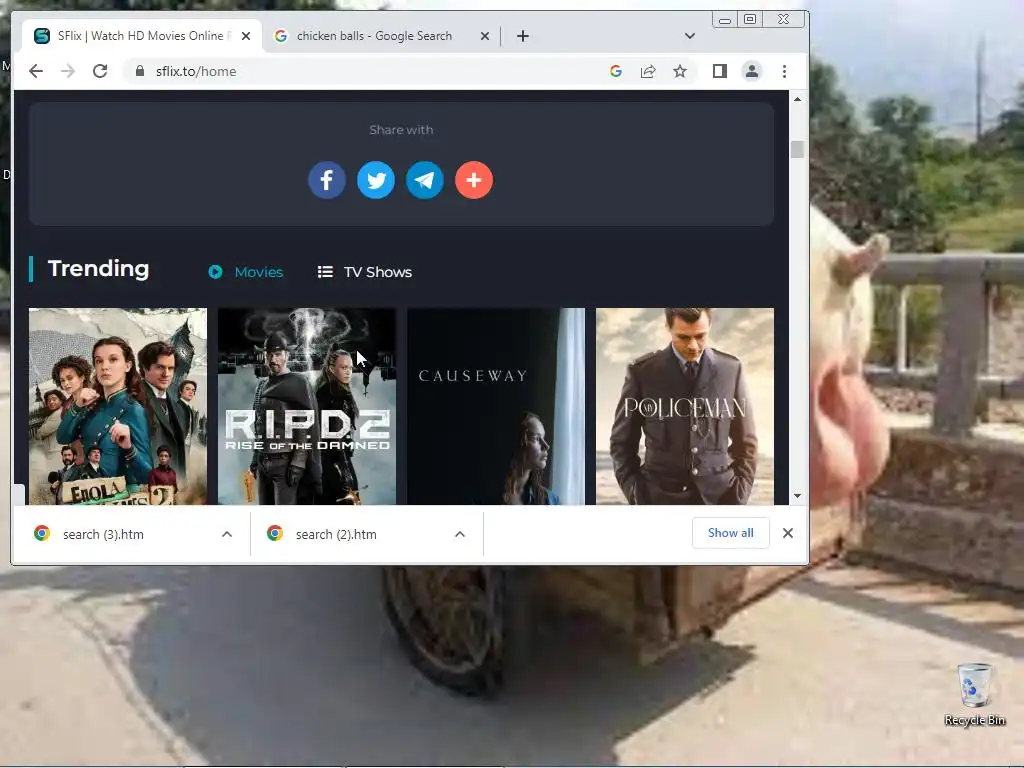This screenshot has width=1024, height=768.
Task: Share the page via Twitter icon
Action: (376, 180)
